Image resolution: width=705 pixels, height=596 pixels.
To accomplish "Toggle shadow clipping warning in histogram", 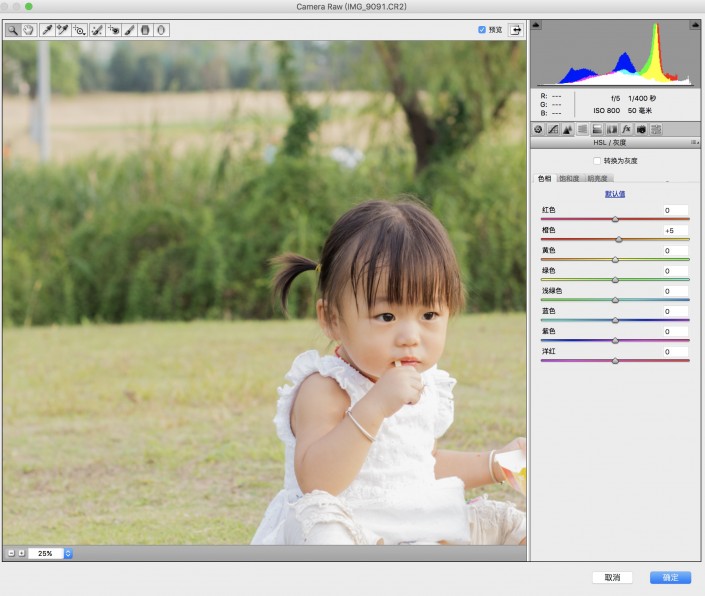I will click(537, 25).
